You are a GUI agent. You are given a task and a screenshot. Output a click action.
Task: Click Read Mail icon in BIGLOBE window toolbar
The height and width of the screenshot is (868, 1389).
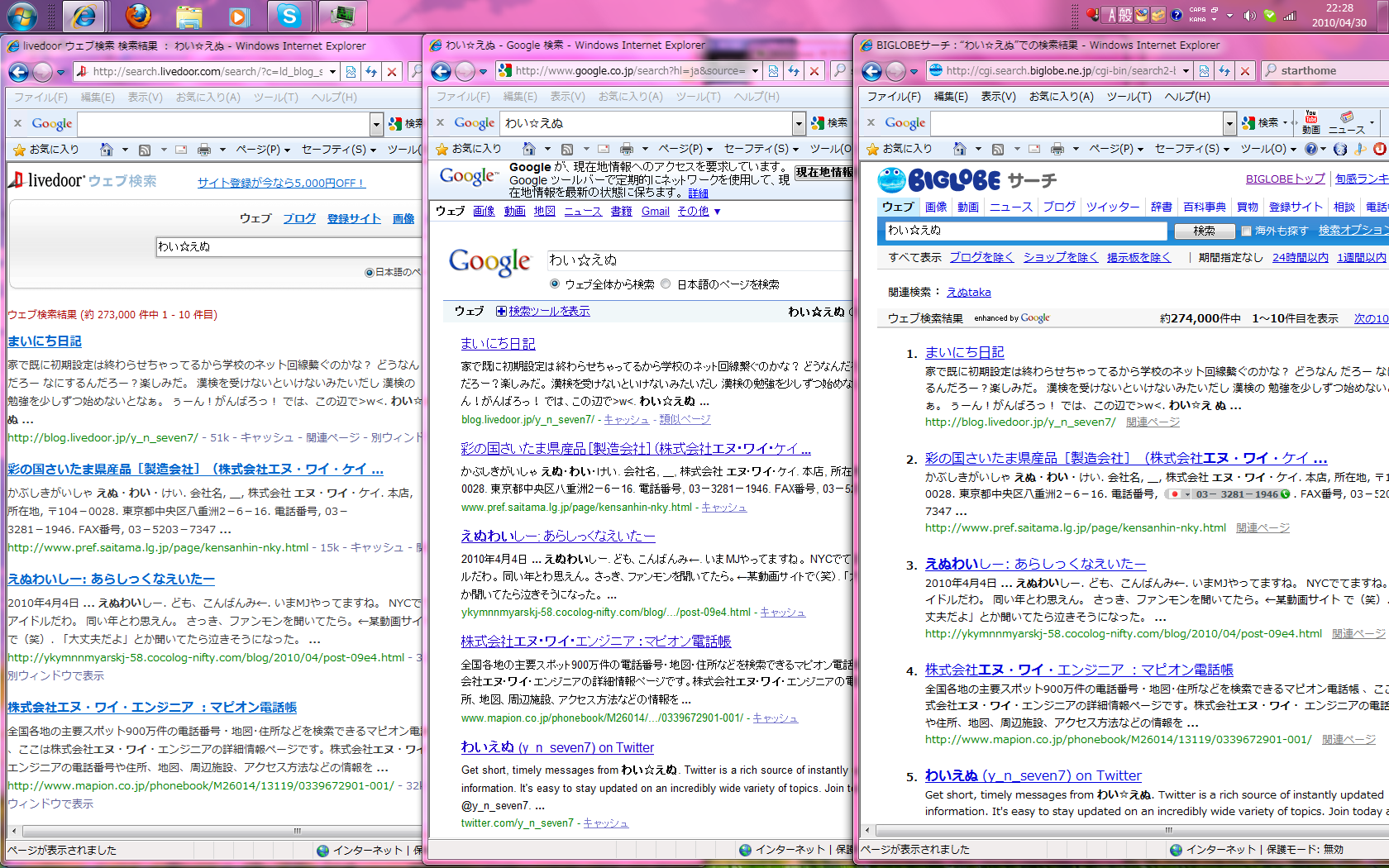pyautogui.click(x=1034, y=149)
